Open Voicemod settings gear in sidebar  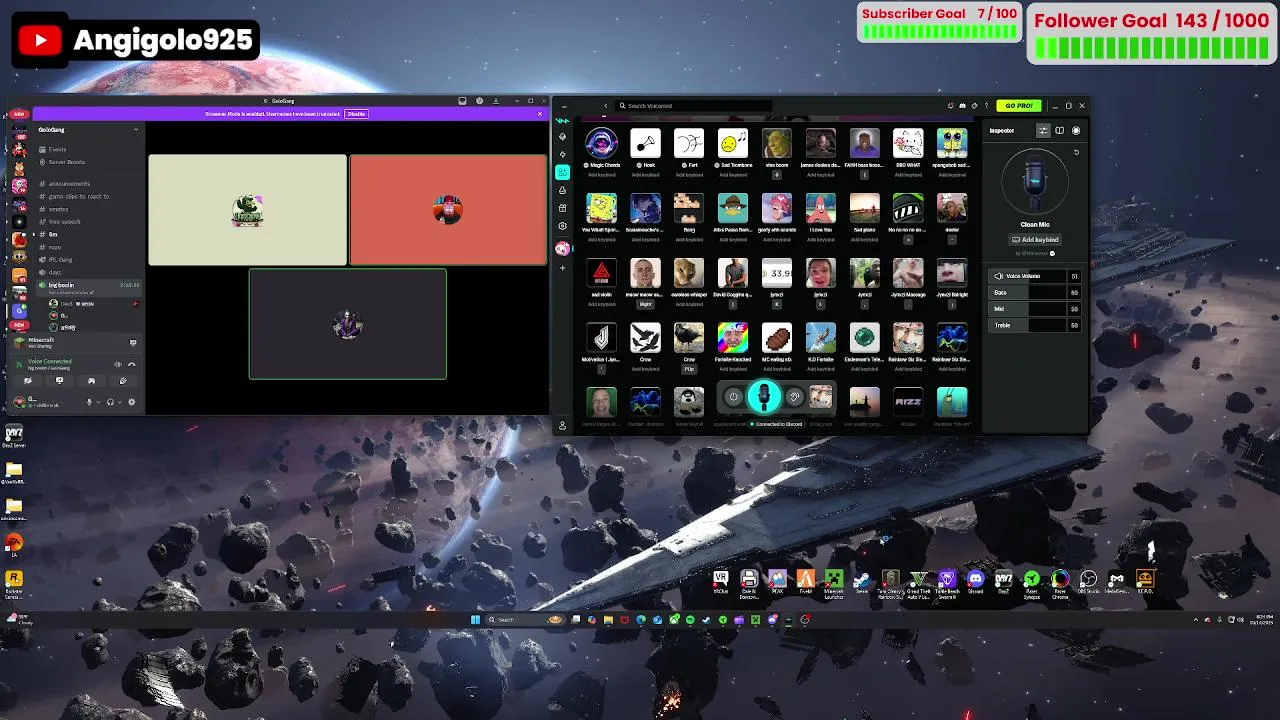563,226
